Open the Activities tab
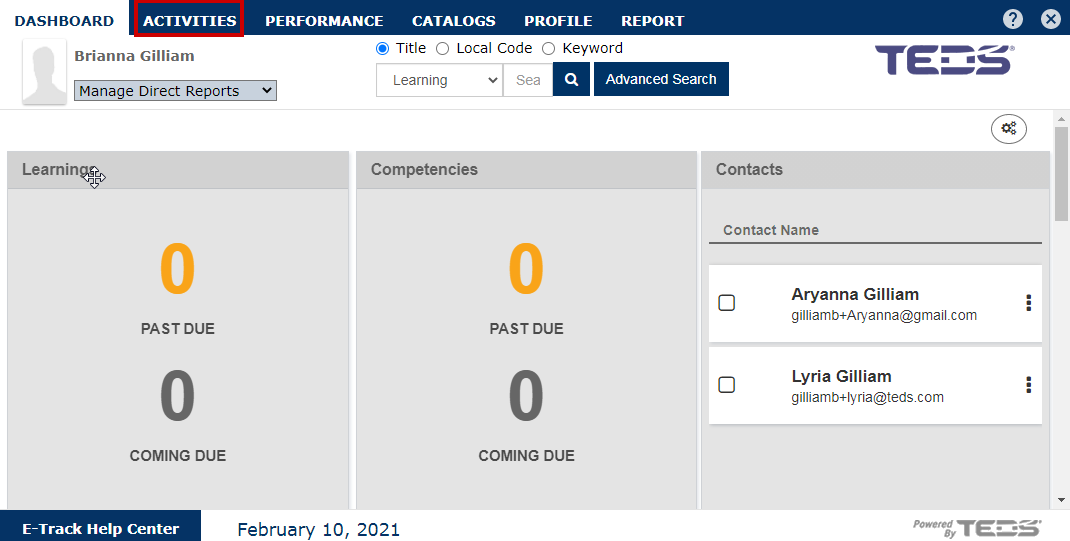The image size is (1070, 541). [189, 20]
